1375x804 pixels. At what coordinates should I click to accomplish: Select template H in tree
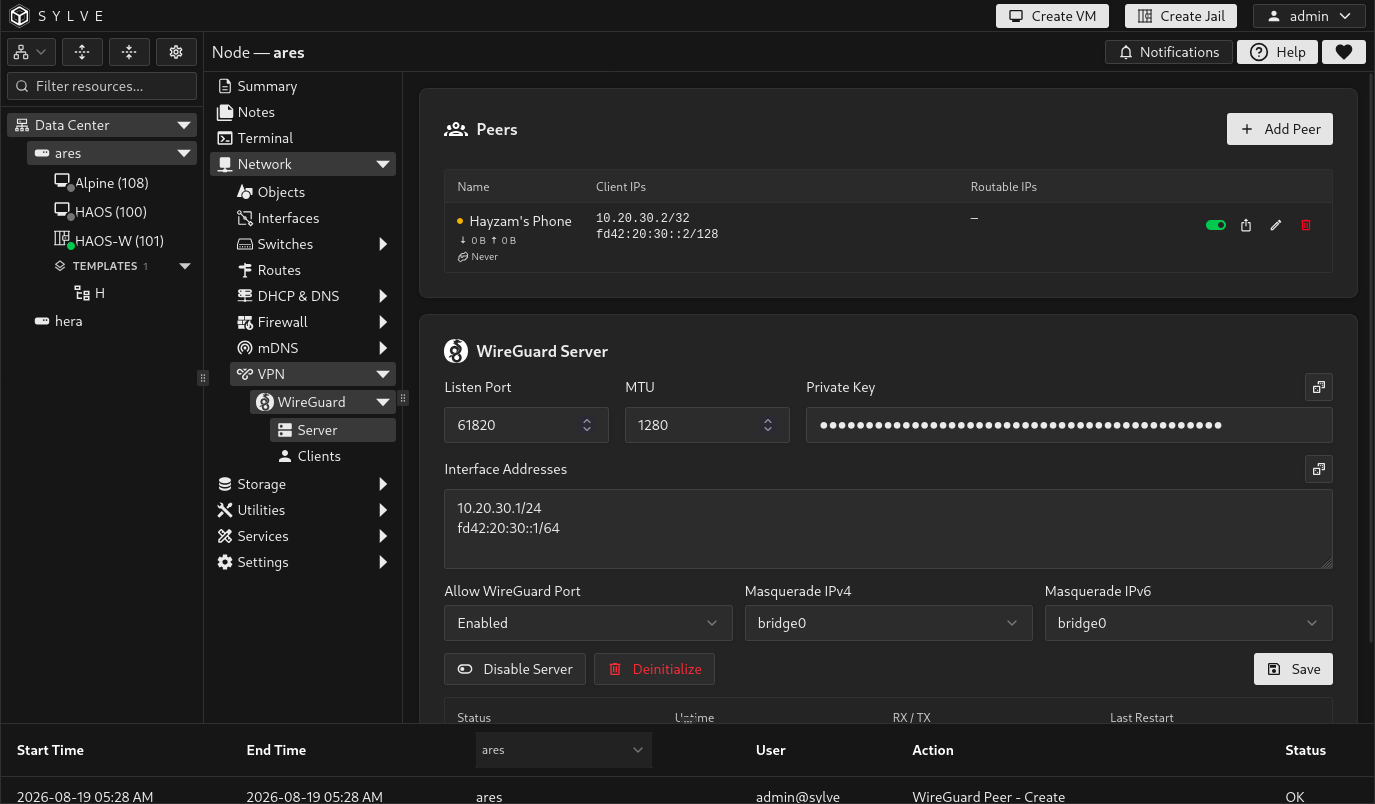90,293
